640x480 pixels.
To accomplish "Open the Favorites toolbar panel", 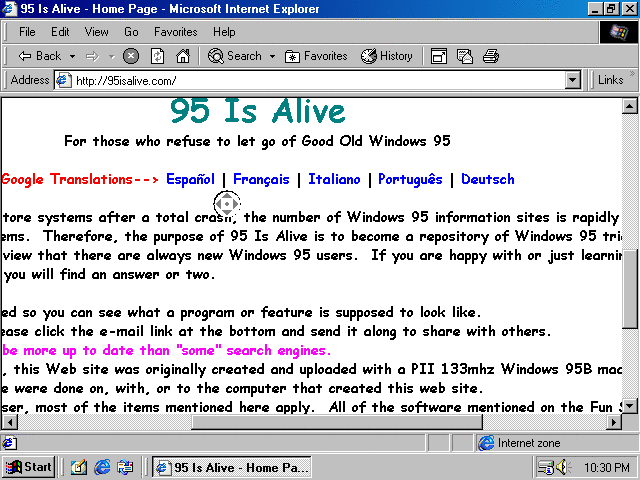I will coord(316,56).
